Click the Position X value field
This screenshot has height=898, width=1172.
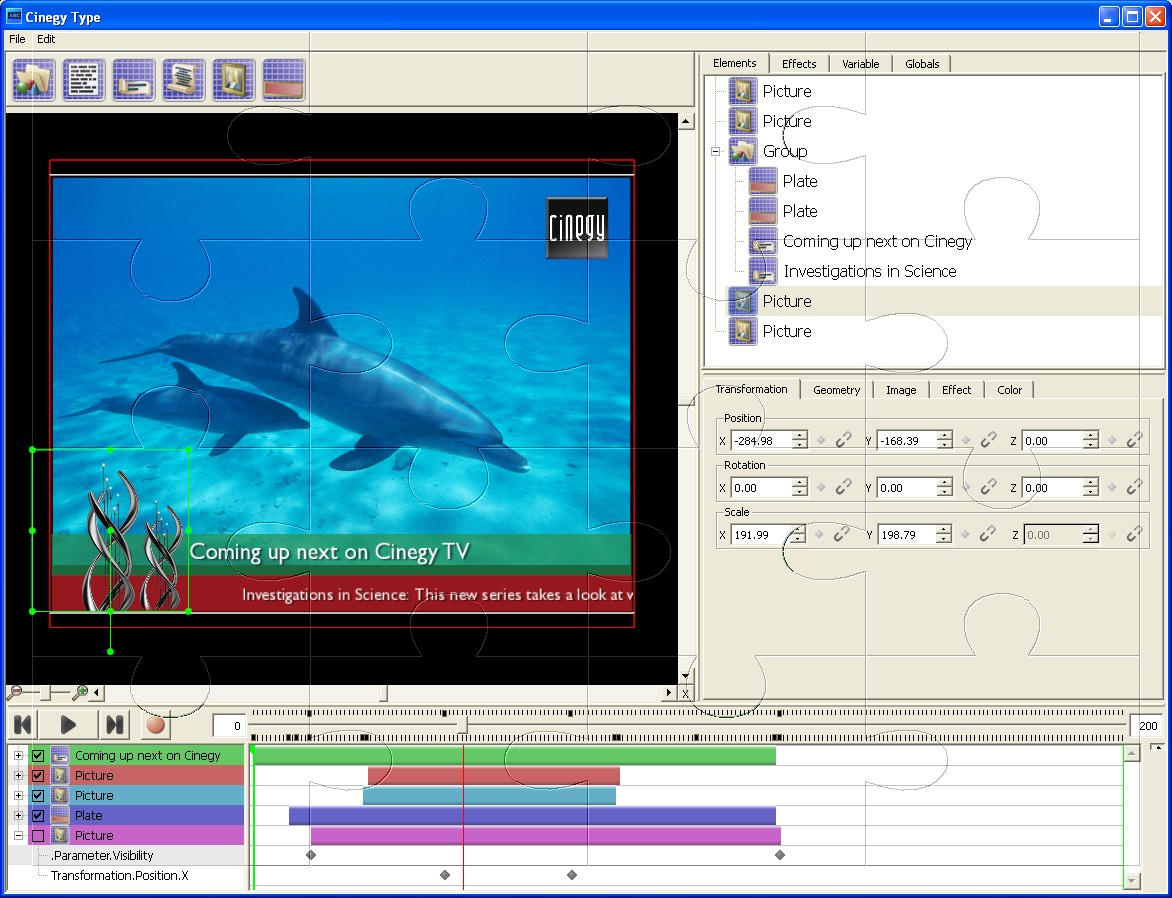tap(760, 440)
